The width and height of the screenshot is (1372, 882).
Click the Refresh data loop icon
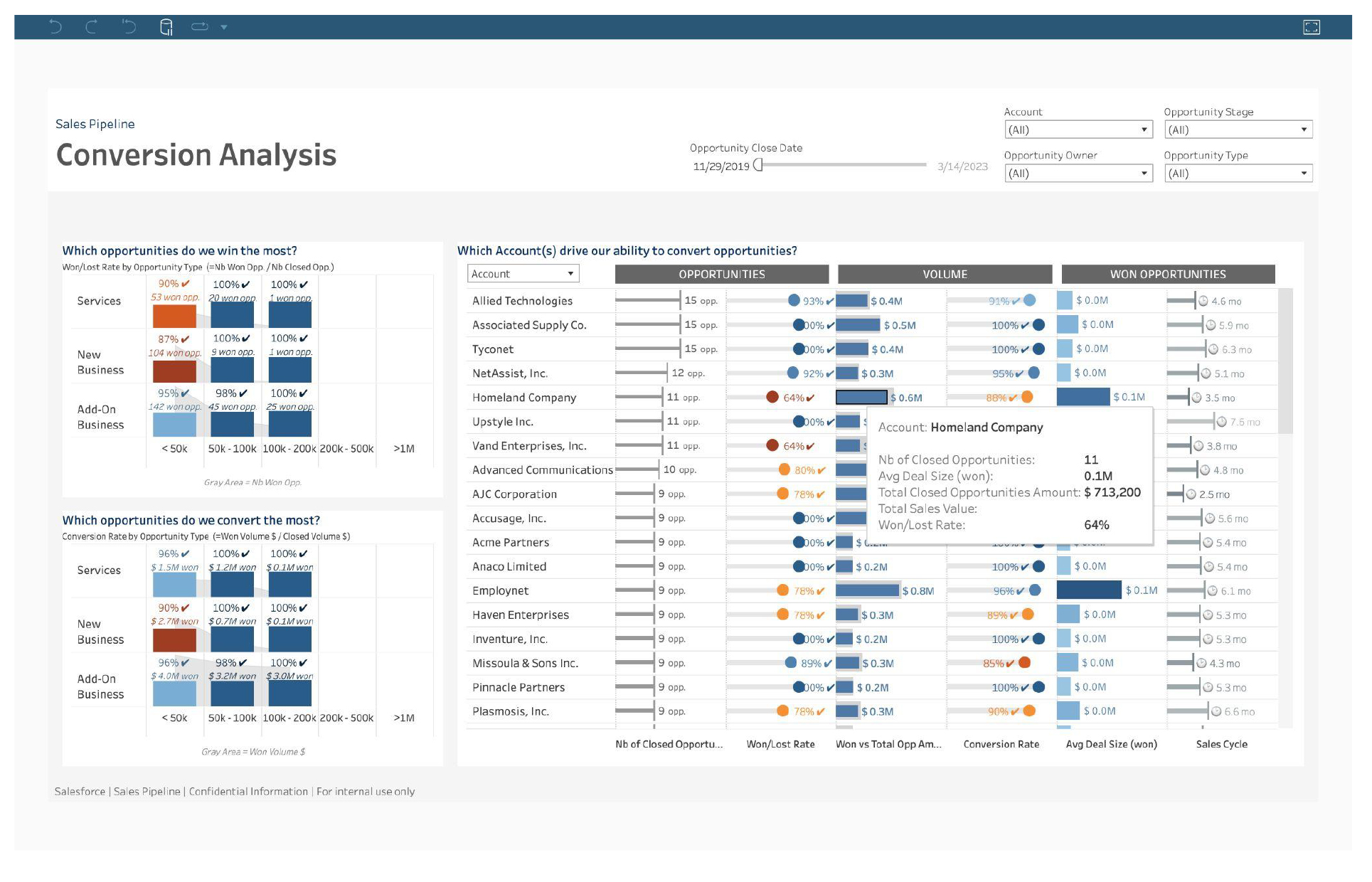(200, 27)
